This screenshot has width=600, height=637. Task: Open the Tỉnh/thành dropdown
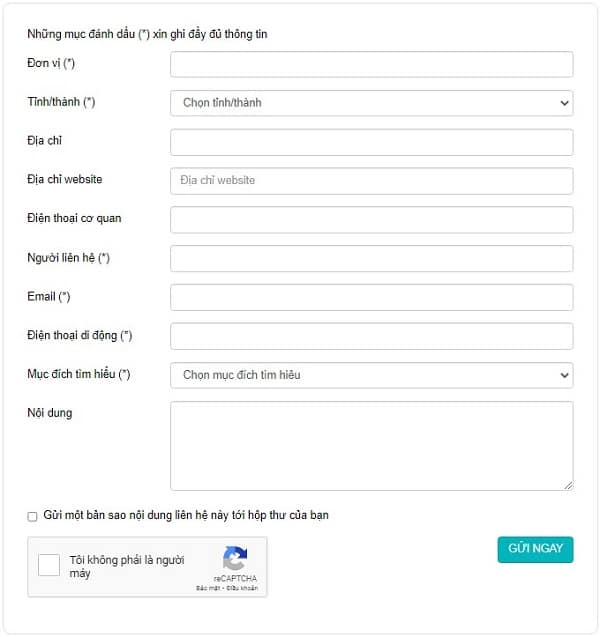[x=372, y=103]
